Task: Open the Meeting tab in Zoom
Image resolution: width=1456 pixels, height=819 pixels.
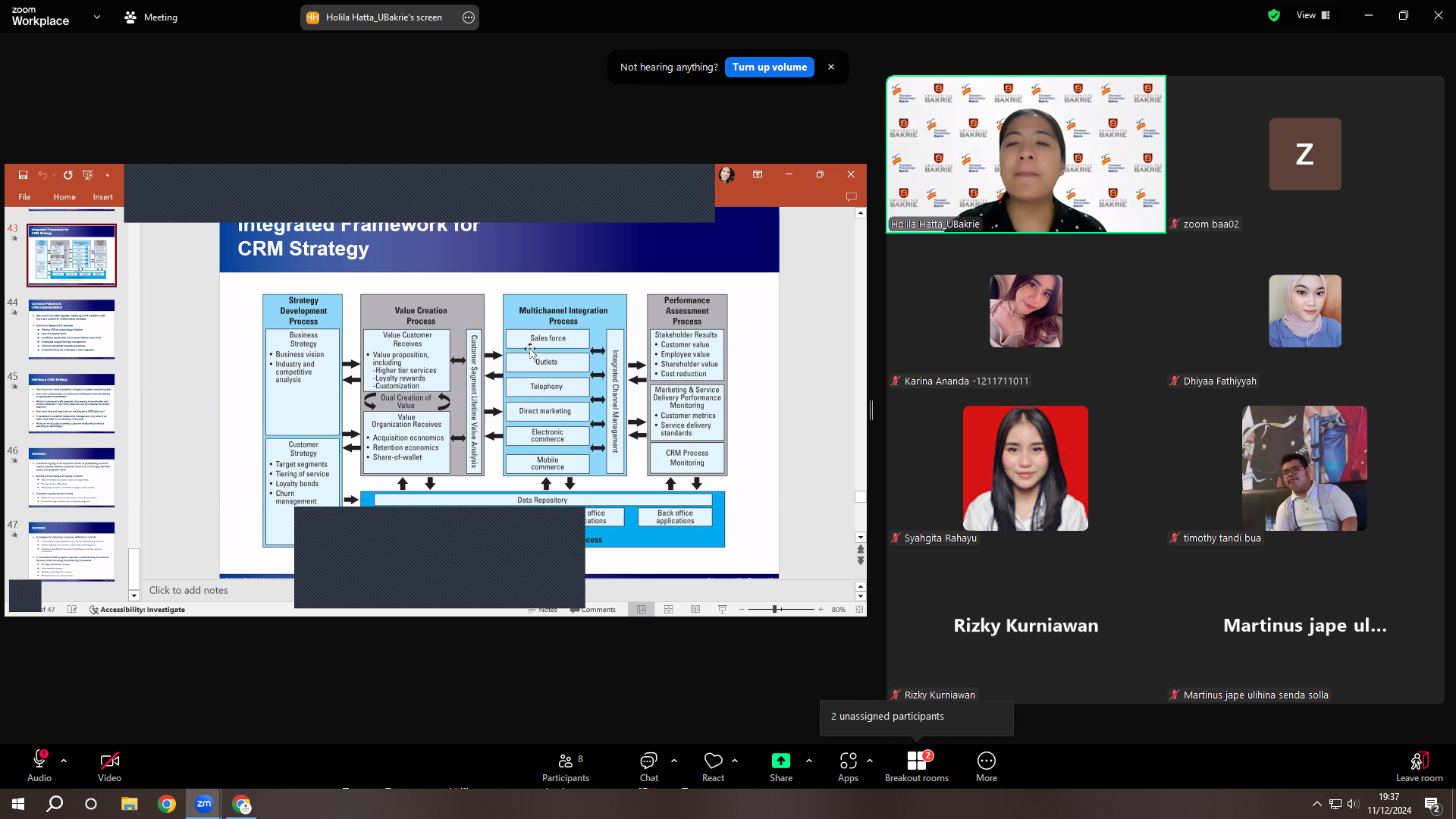Action: coord(151,17)
